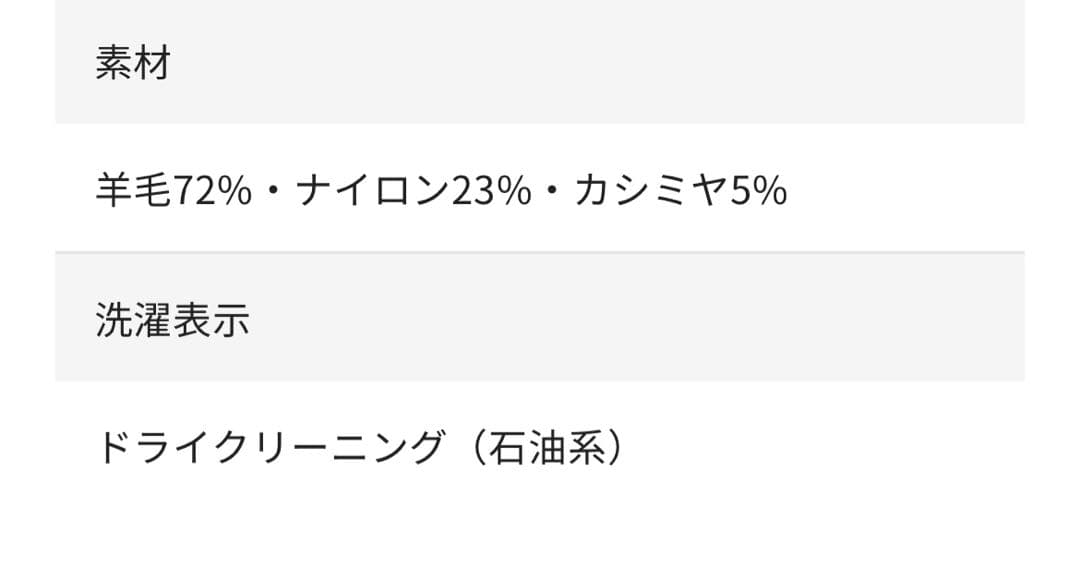Click the （石油系） text in parentheses
Screen dimensions: 1080x569
coord(550,448)
